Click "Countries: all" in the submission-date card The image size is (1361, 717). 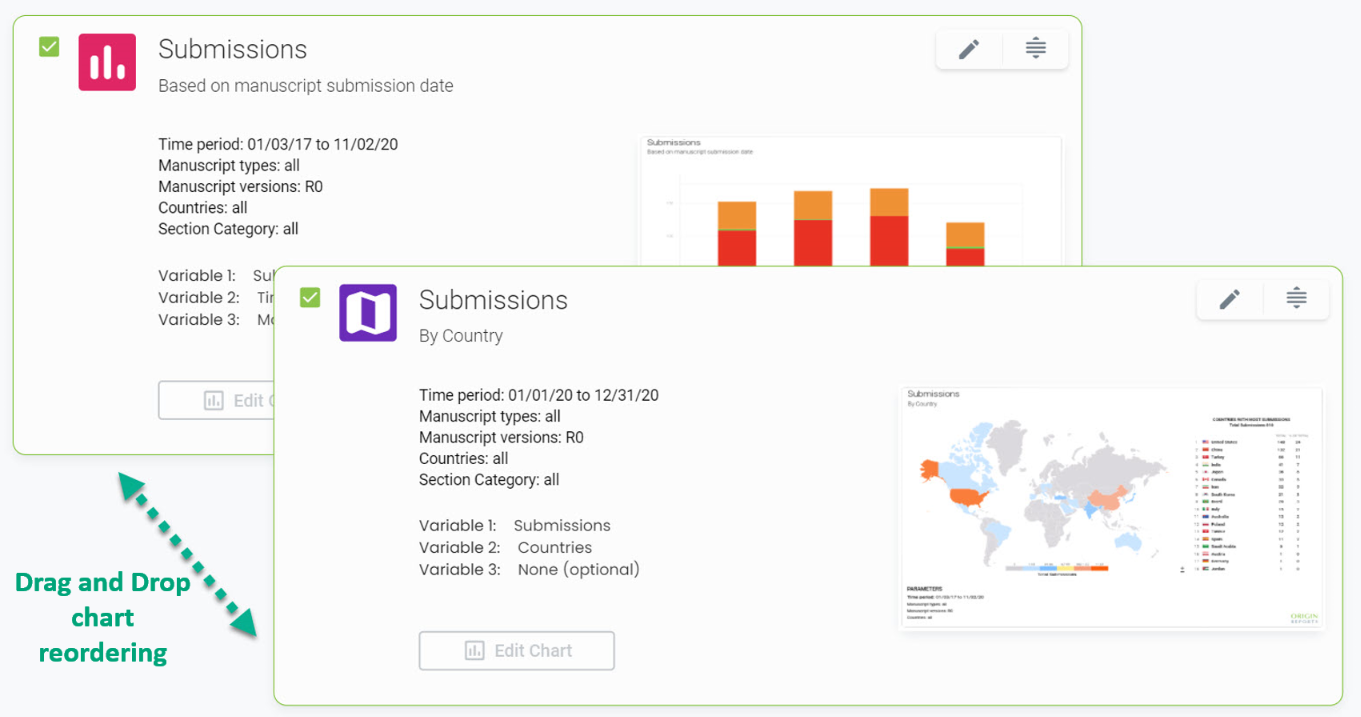pos(203,208)
